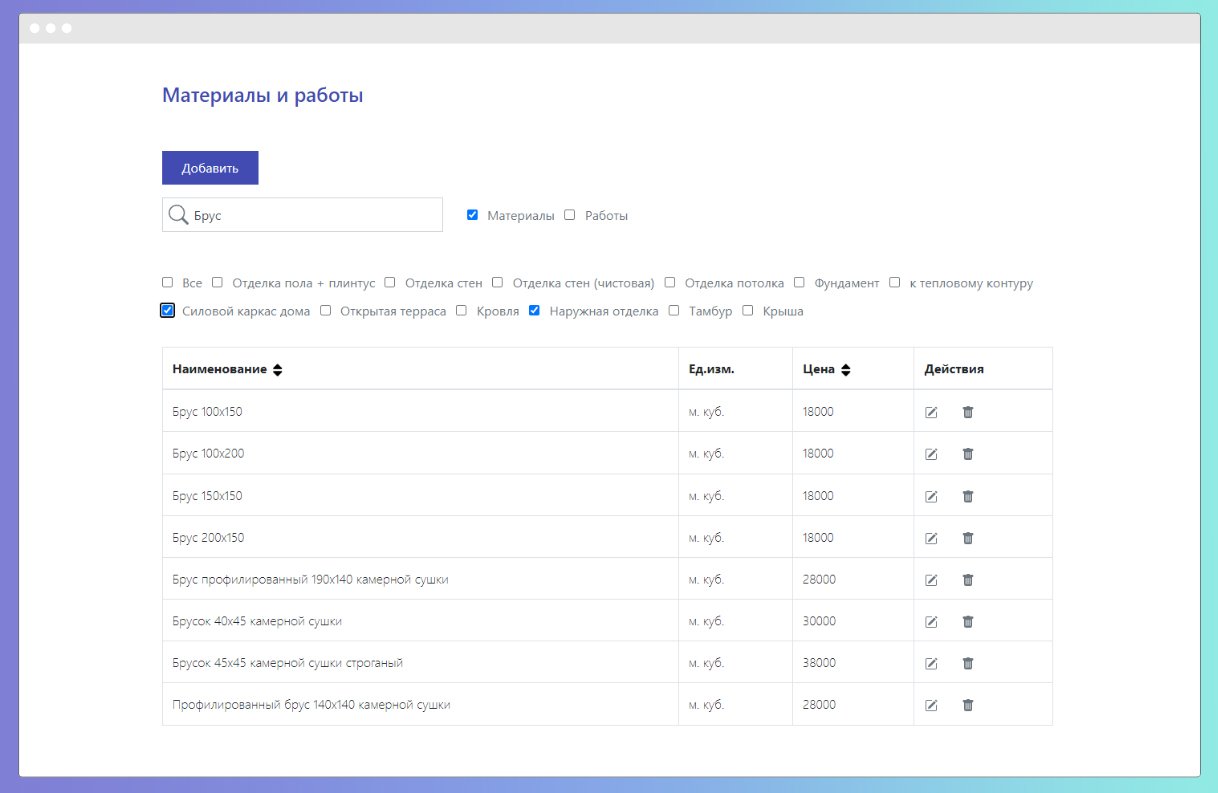Edit Брусок 45х45 строганый entry

pyautogui.click(x=931, y=663)
